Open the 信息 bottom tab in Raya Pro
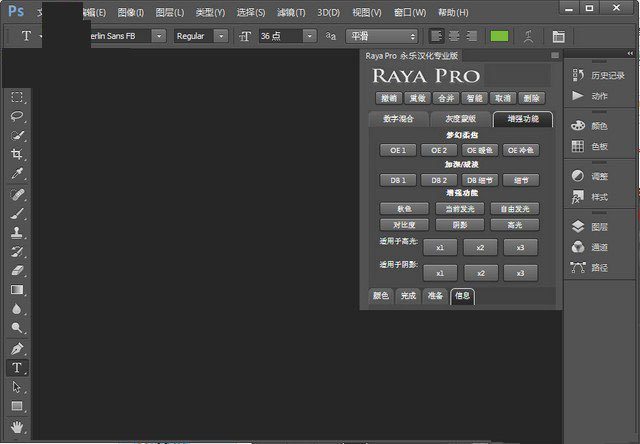Viewport: 640px width, 444px height. [x=462, y=295]
